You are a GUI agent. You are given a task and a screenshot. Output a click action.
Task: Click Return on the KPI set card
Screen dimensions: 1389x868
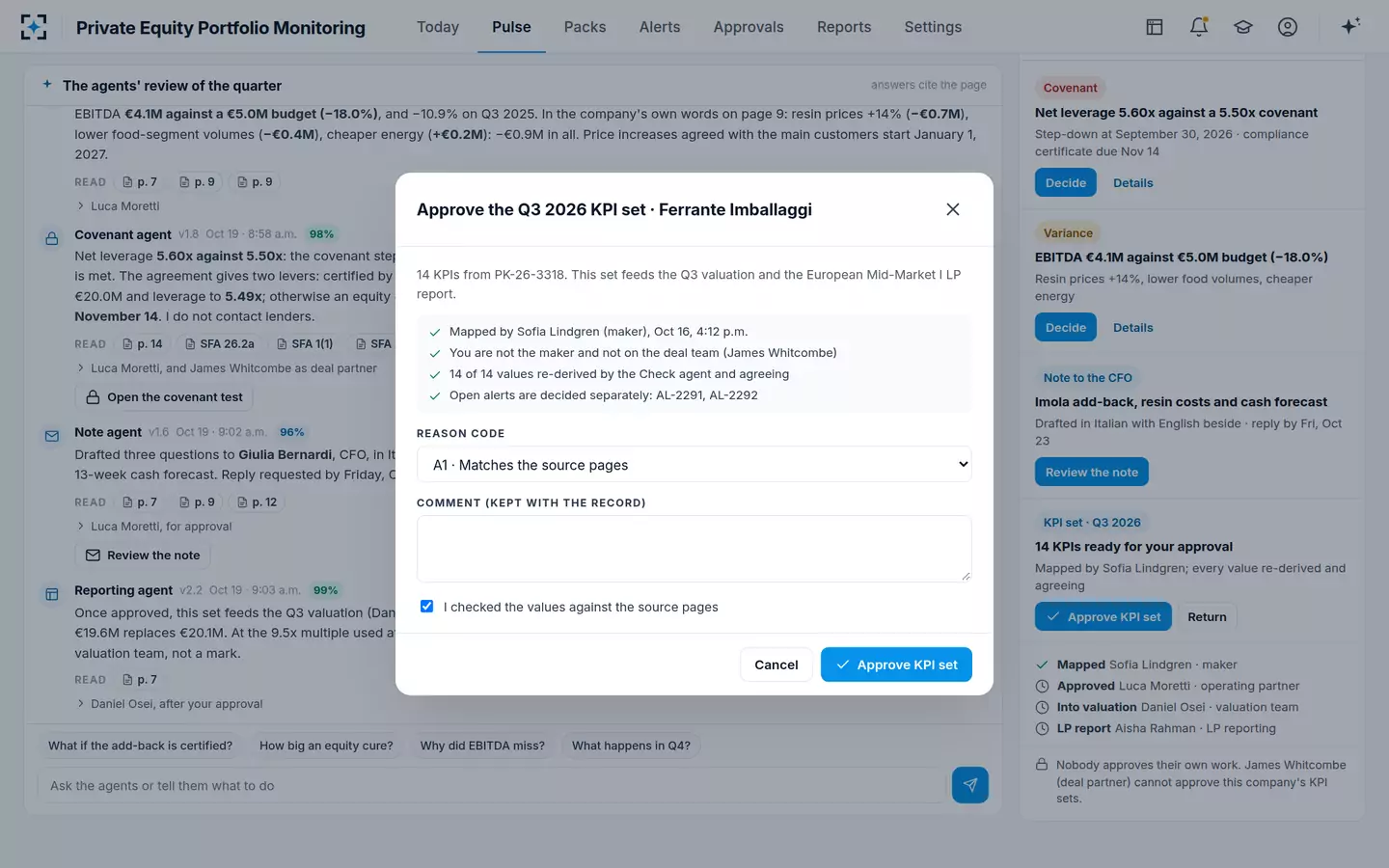coord(1207,616)
